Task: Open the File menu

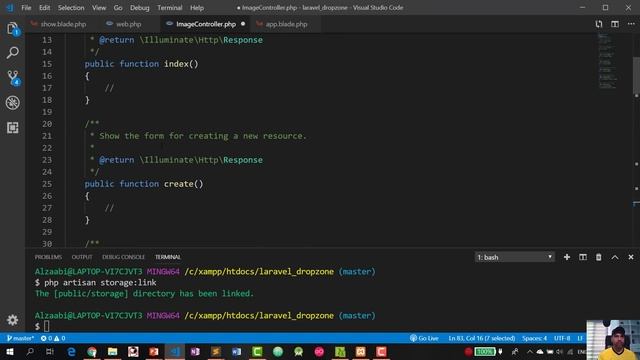Action: (x=26, y=8)
